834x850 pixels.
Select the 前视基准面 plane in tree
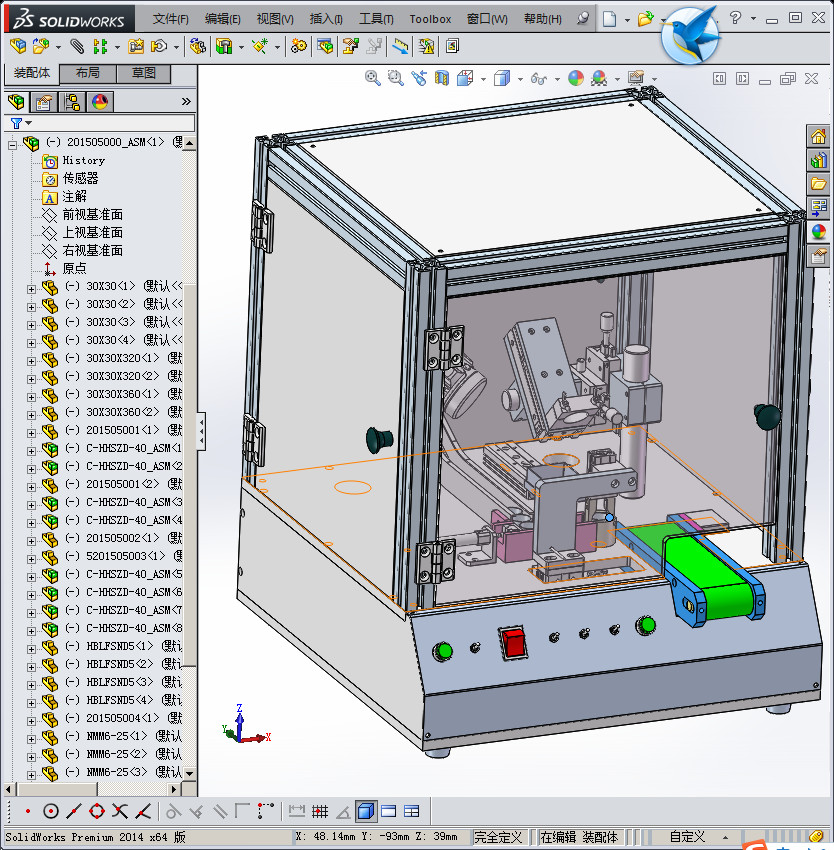point(92,215)
